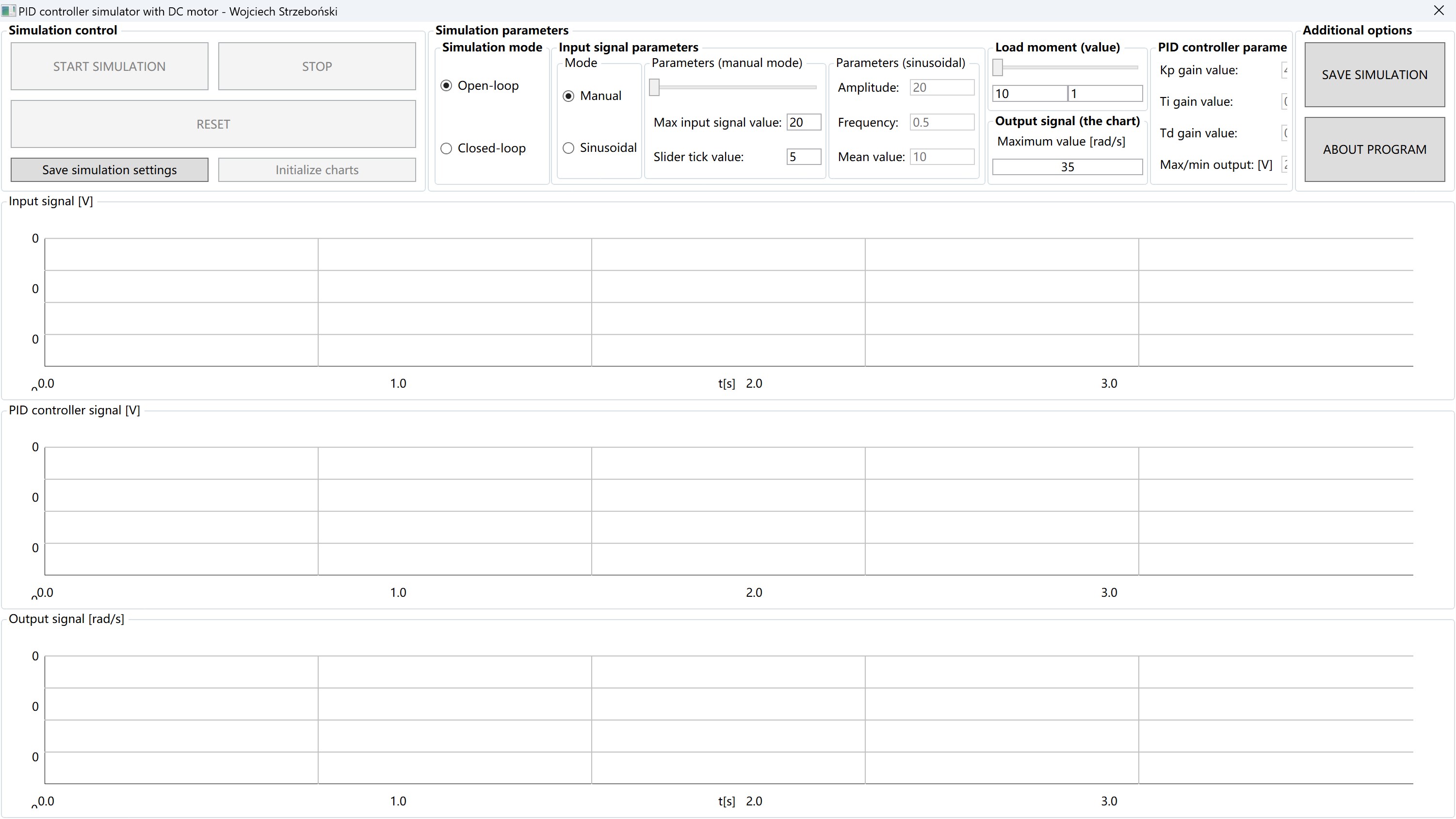This screenshot has width=1456, height=819.
Task: Select Closed-loop simulation mode
Action: pyautogui.click(x=447, y=148)
